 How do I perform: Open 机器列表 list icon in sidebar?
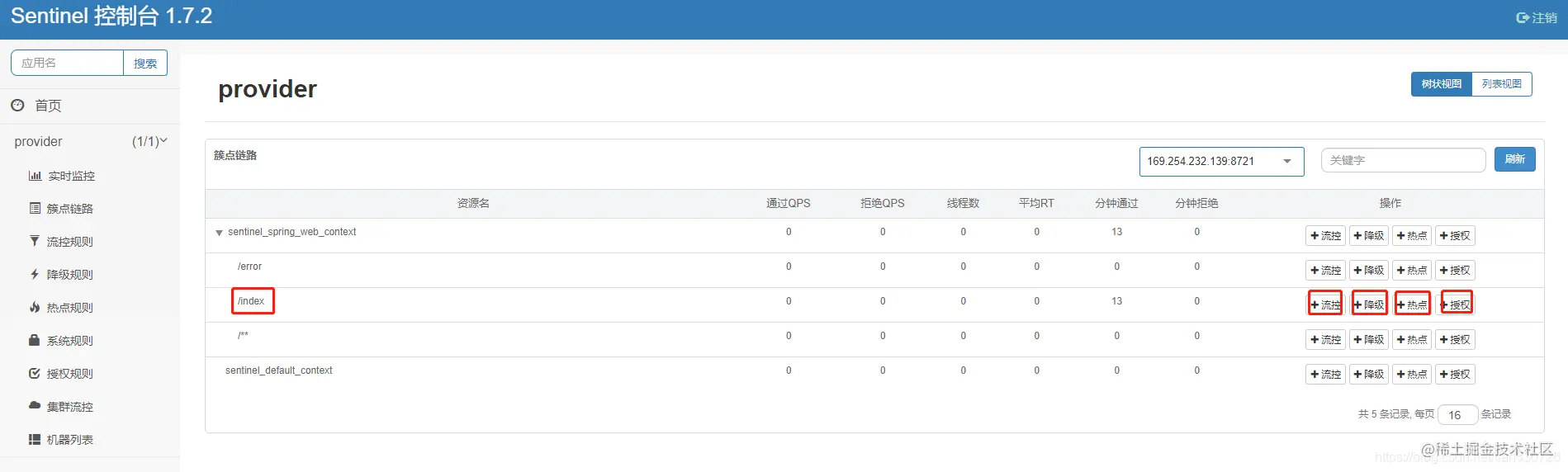point(35,439)
